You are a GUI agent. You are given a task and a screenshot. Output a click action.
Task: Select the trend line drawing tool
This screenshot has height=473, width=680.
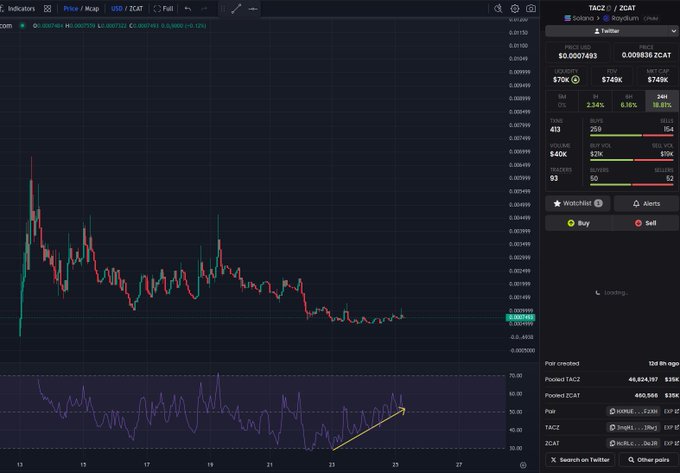[x=236, y=9]
